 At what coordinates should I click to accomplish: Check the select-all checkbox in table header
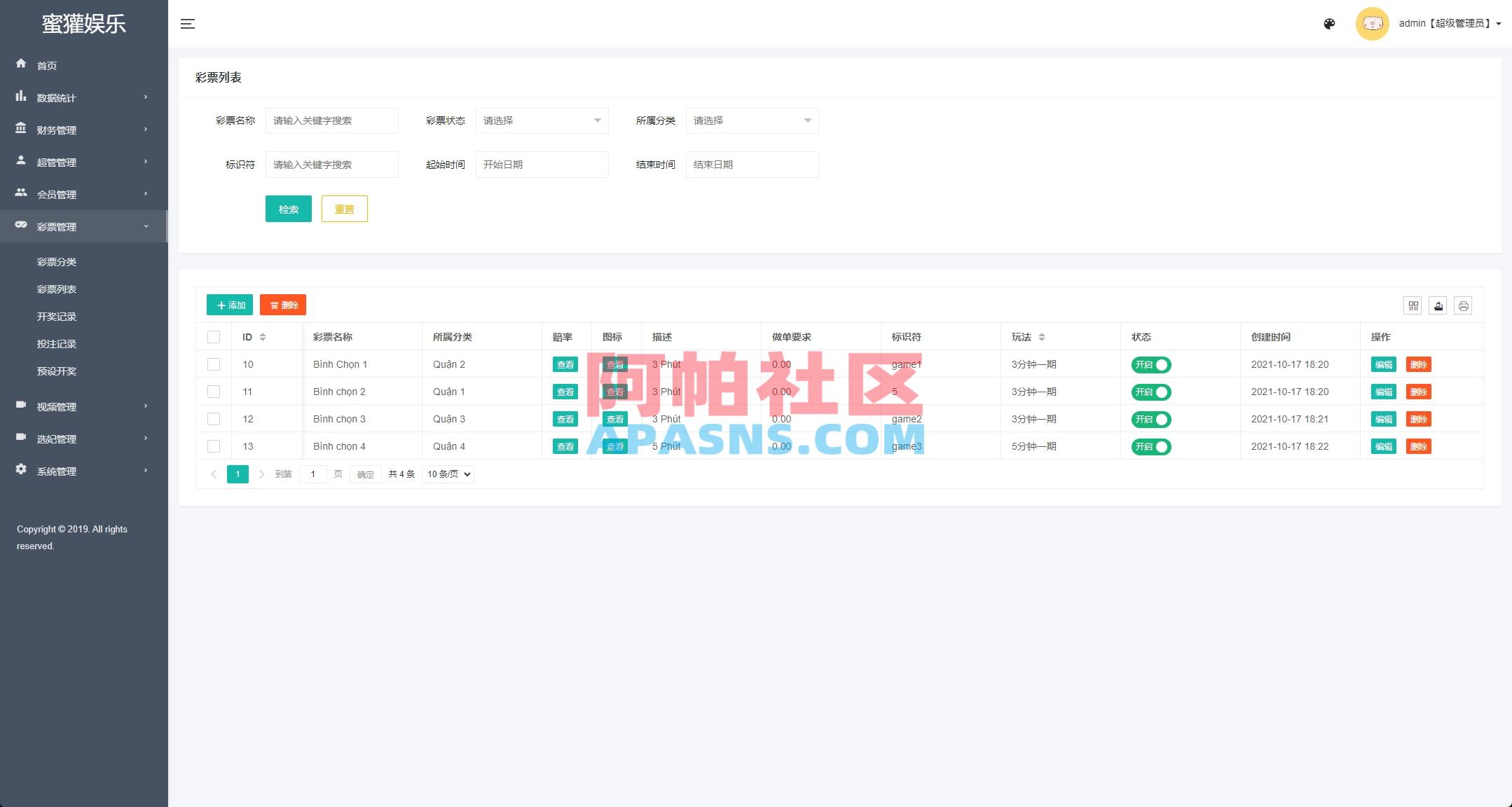pos(214,337)
